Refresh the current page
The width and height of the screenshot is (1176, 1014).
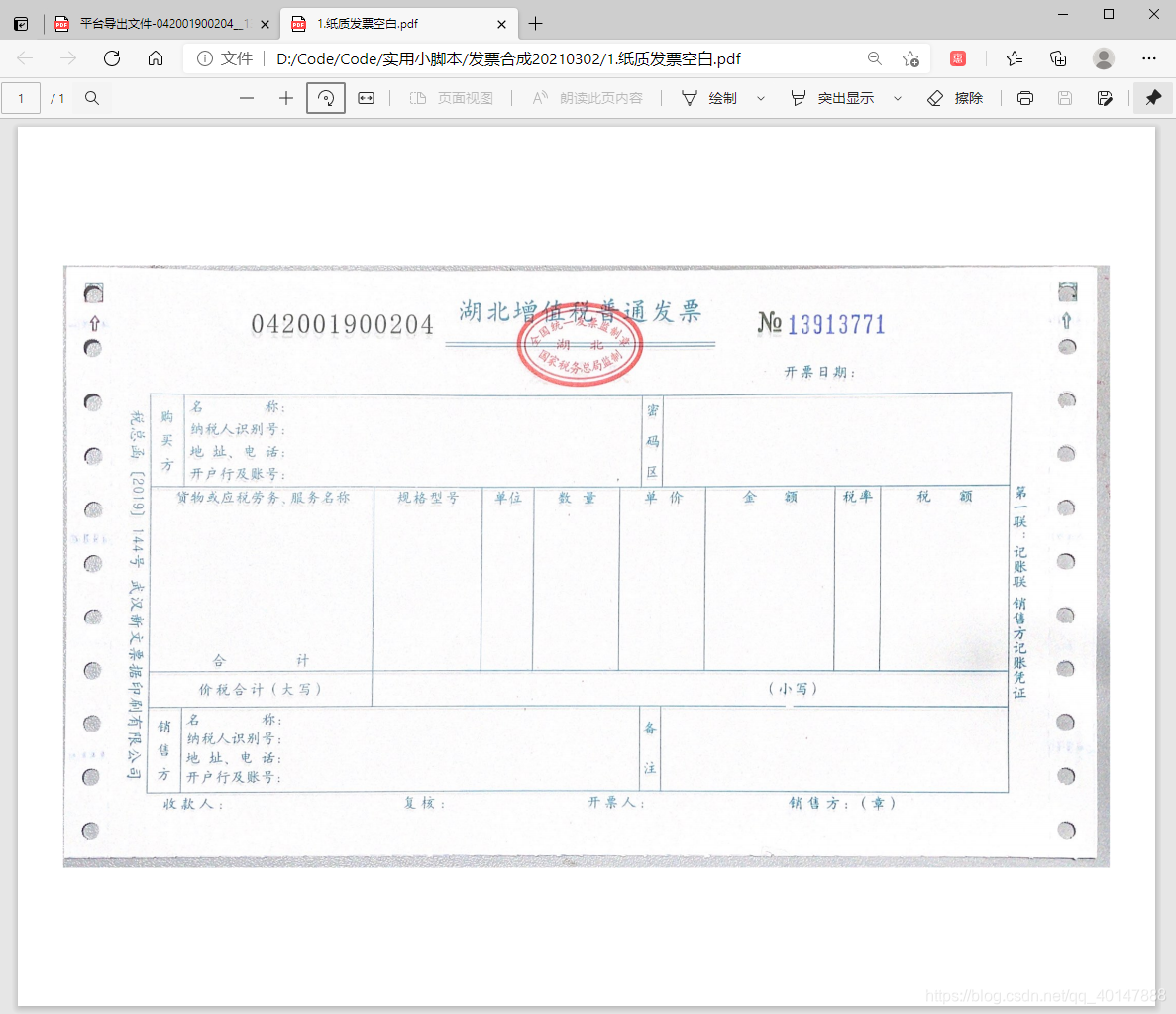(112, 58)
